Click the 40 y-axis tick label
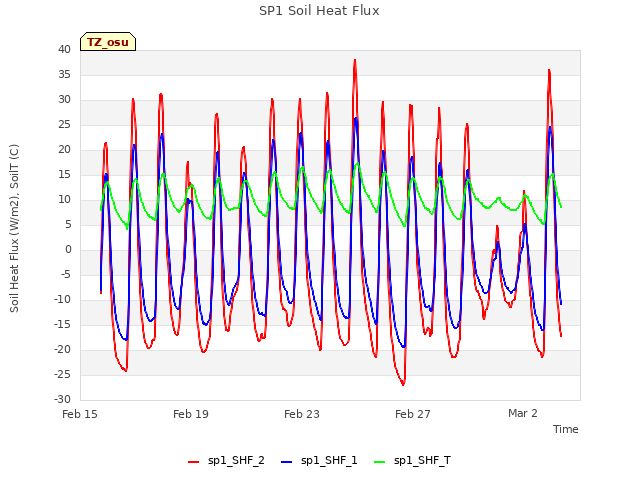 pyautogui.click(x=64, y=49)
